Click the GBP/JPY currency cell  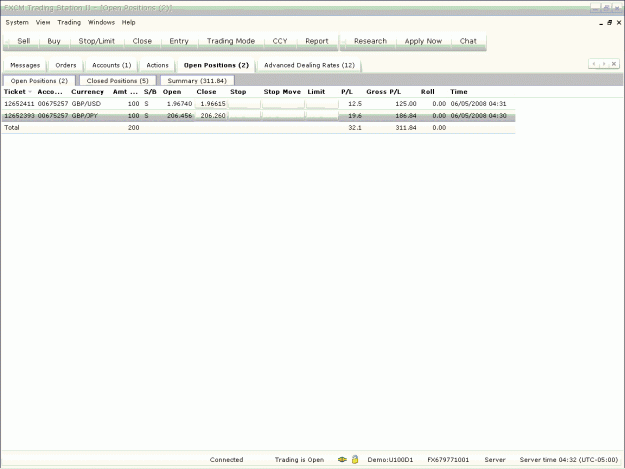[x=85, y=116]
